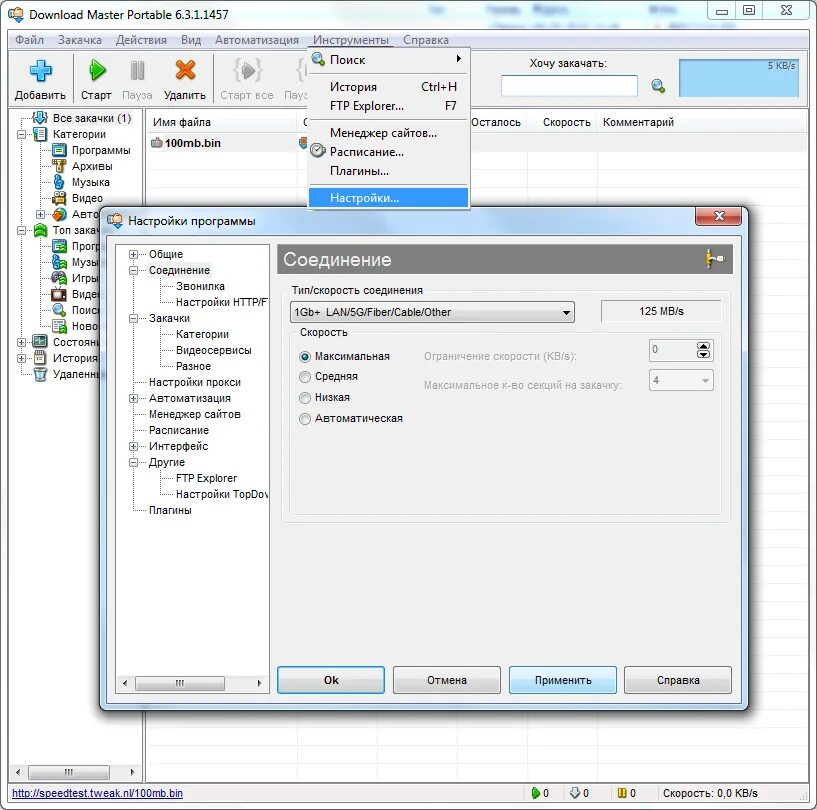
Task: Collapse the Другие settings node
Action: click(x=133, y=463)
